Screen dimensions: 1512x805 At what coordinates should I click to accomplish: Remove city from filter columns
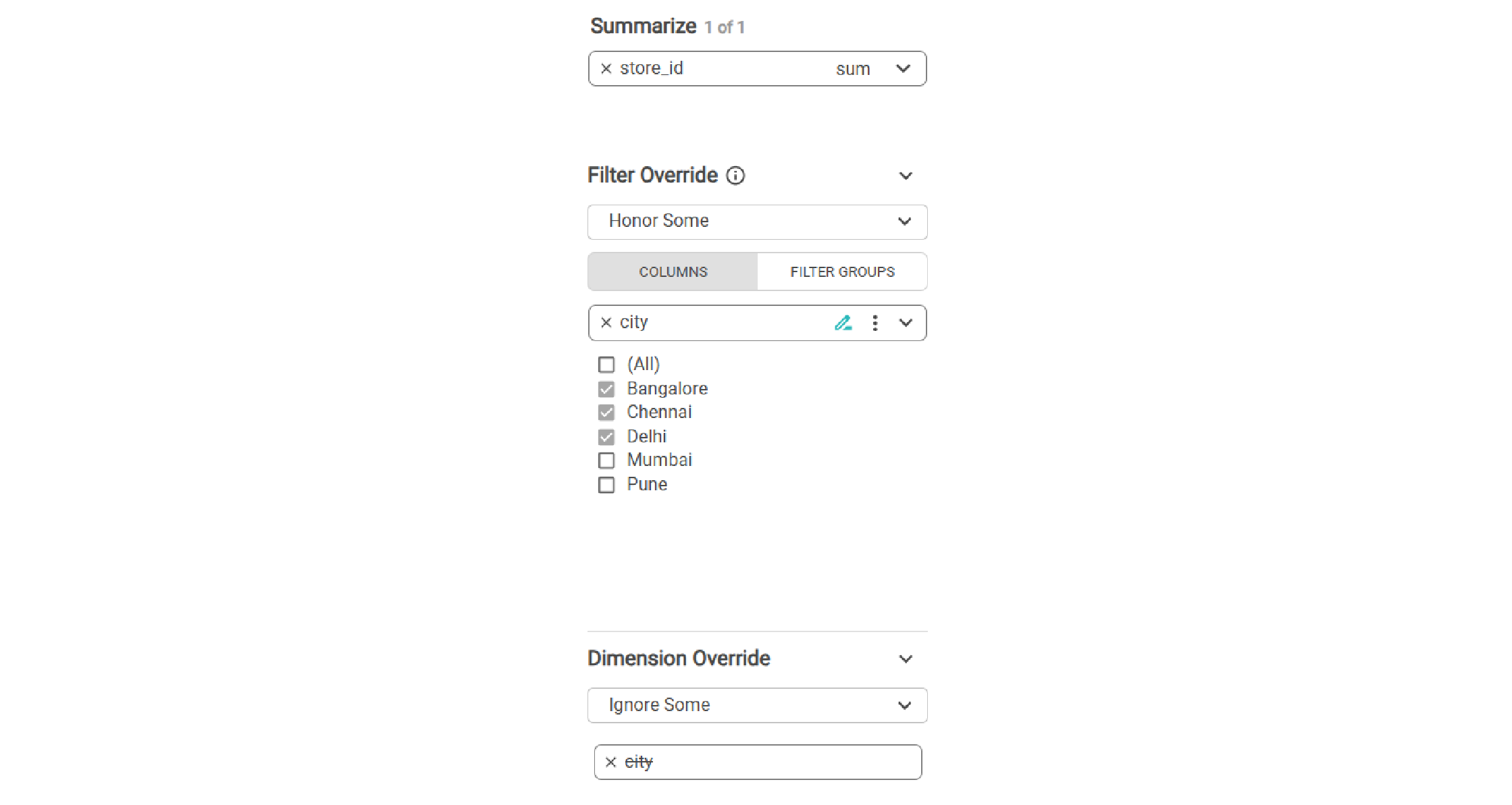[606, 323]
